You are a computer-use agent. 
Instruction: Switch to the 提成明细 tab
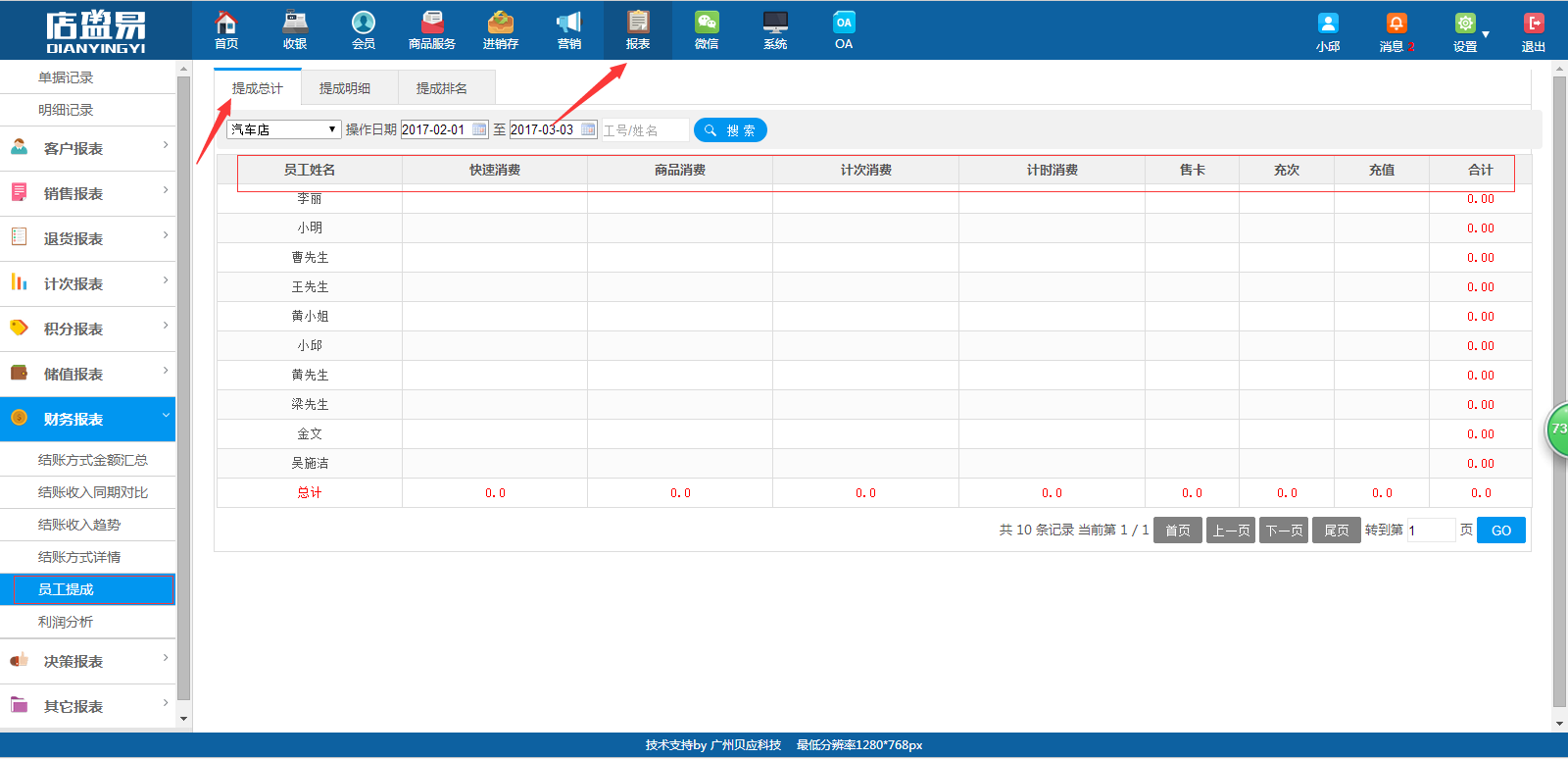coord(345,88)
